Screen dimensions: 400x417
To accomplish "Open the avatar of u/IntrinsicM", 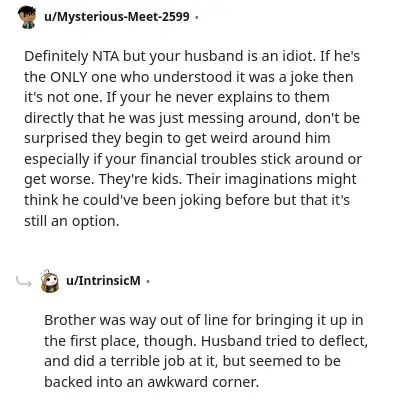I will pos(49,281).
